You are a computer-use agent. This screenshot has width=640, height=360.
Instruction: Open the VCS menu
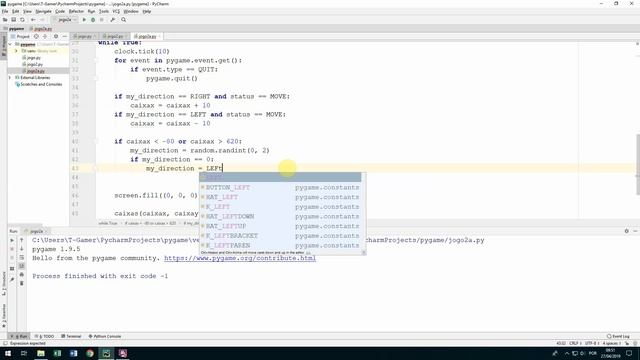pos(116,11)
